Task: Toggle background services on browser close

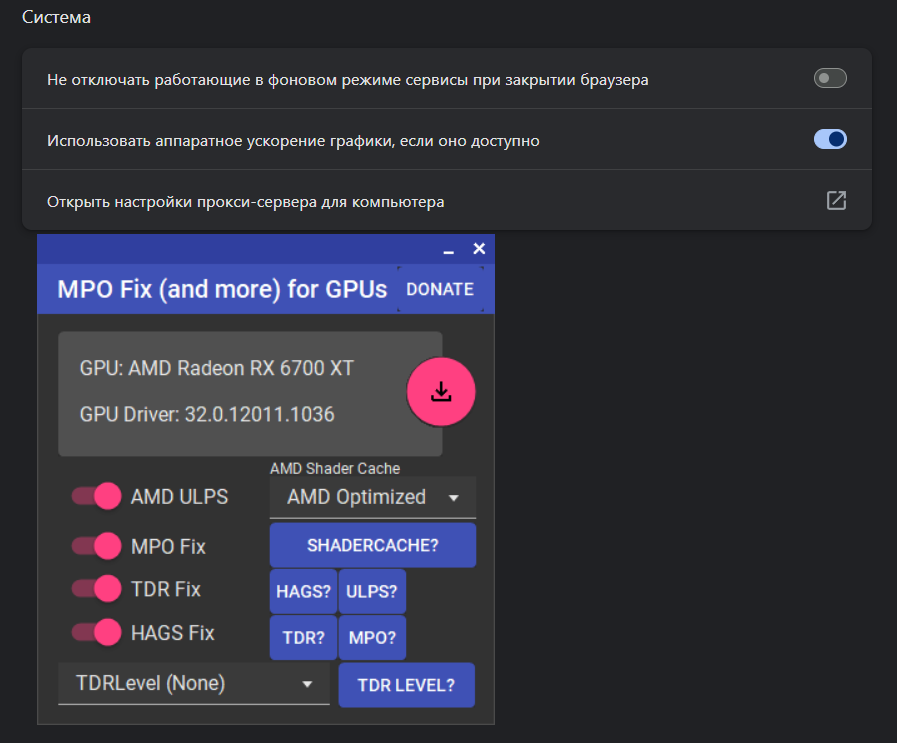Action: tap(830, 78)
